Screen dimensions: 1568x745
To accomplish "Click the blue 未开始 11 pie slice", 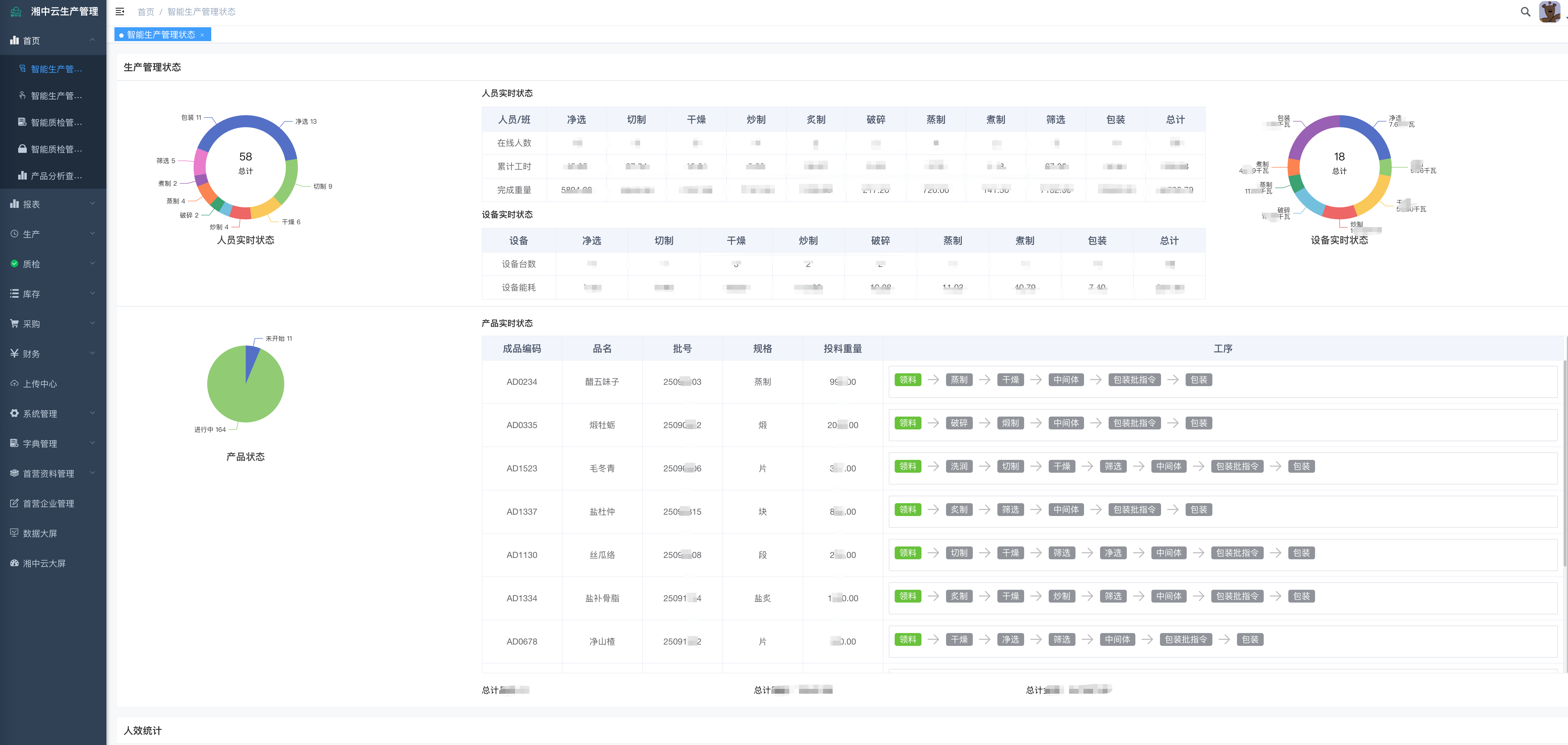I will pos(251,358).
